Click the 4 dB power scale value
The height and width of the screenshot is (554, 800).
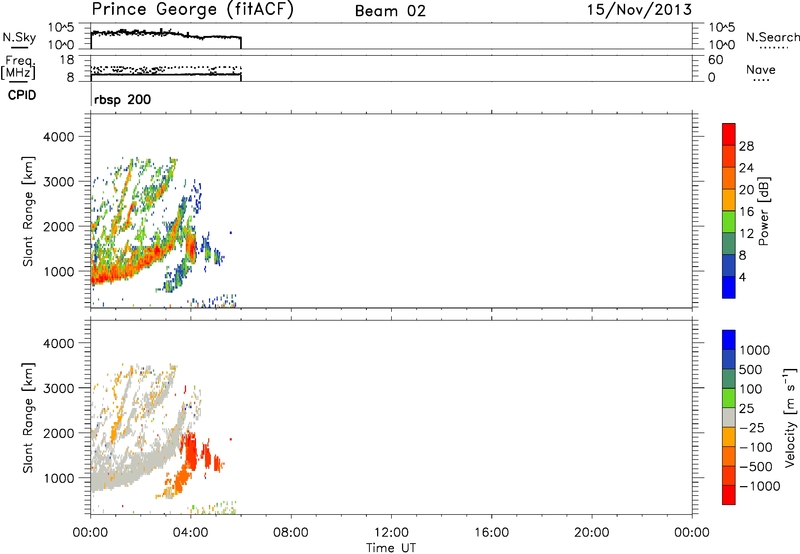pos(742,277)
